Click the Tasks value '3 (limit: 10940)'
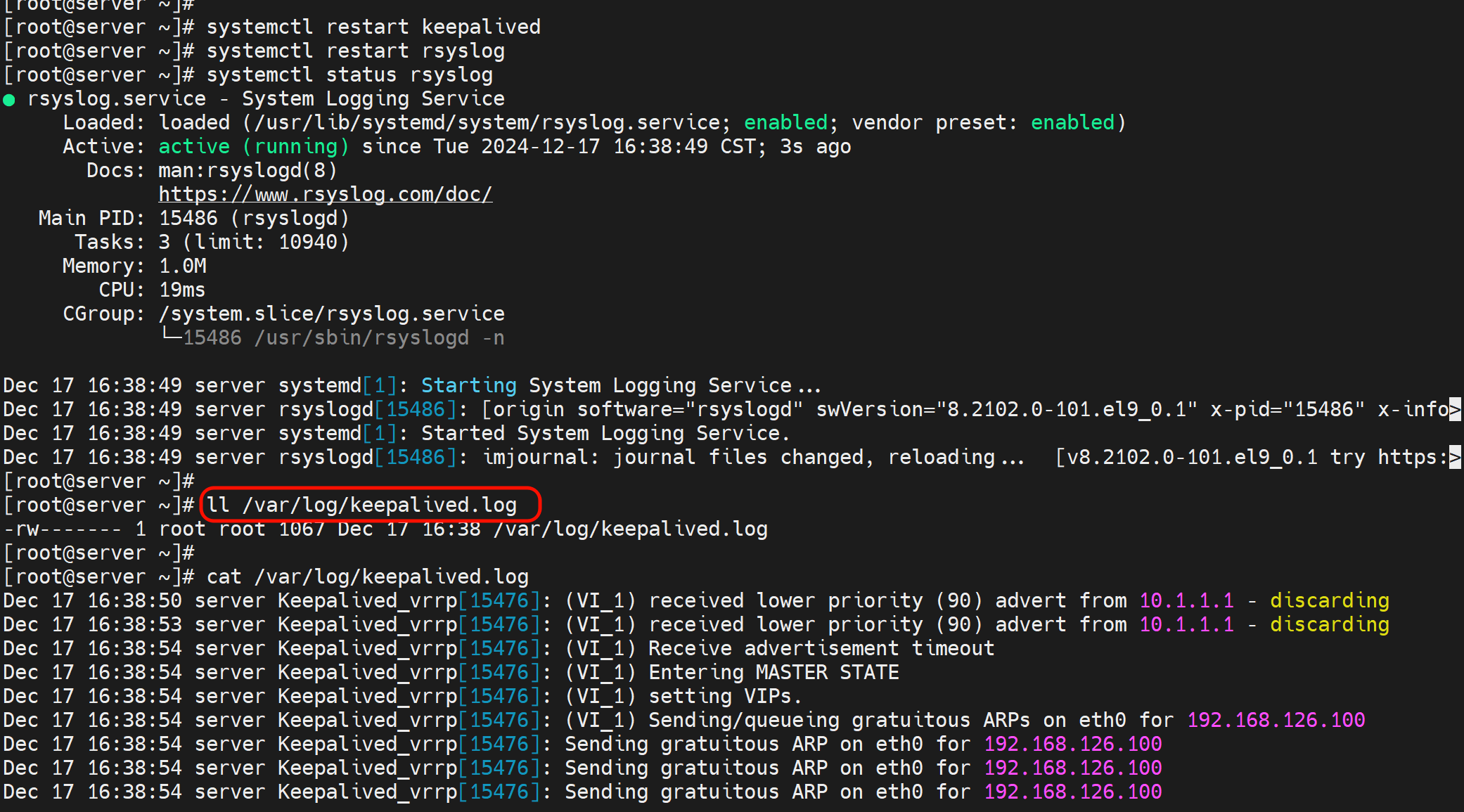The image size is (1464, 812). (x=254, y=242)
